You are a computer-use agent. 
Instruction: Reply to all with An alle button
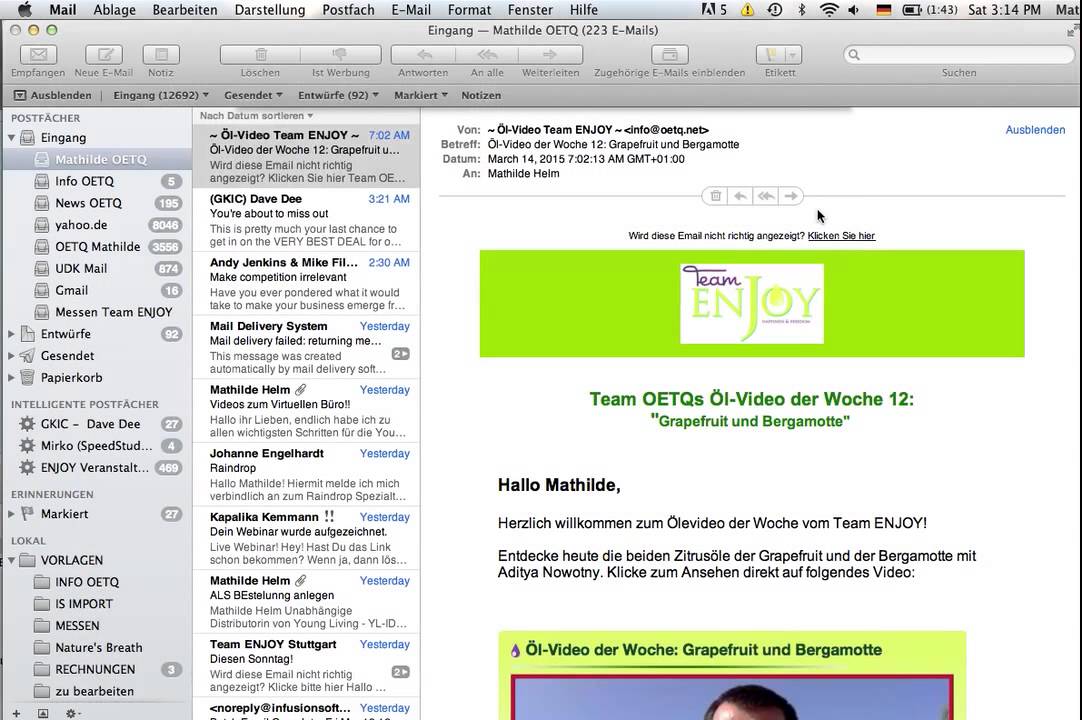pos(487,55)
